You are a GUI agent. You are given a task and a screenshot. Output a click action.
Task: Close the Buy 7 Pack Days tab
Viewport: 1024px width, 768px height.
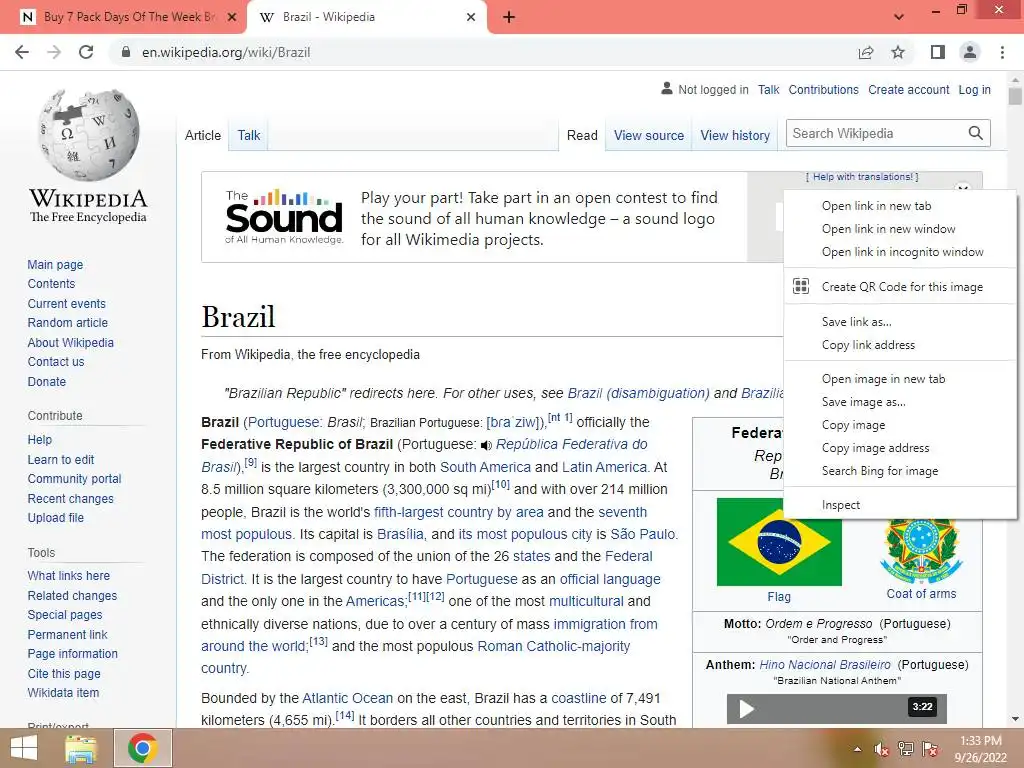pyautogui.click(x=232, y=17)
